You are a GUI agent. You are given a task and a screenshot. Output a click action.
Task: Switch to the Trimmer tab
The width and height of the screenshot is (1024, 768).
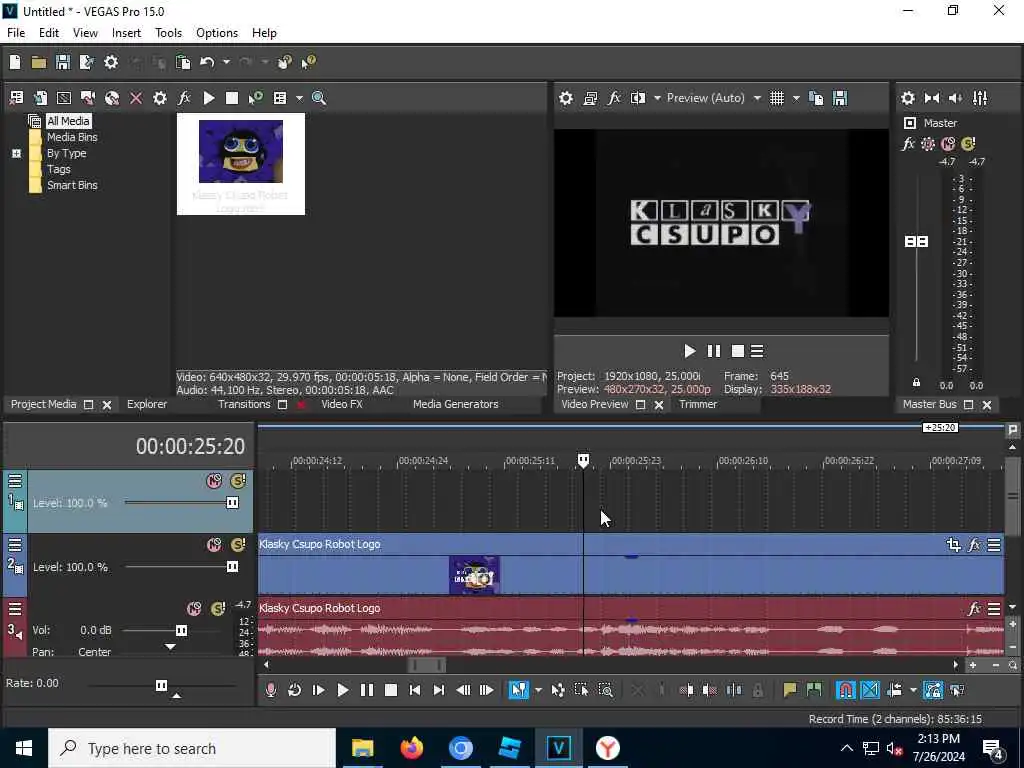coord(698,404)
